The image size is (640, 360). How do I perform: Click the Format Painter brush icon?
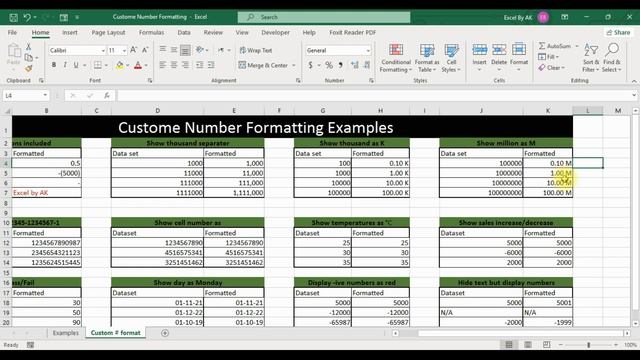[x=29, y=68]
